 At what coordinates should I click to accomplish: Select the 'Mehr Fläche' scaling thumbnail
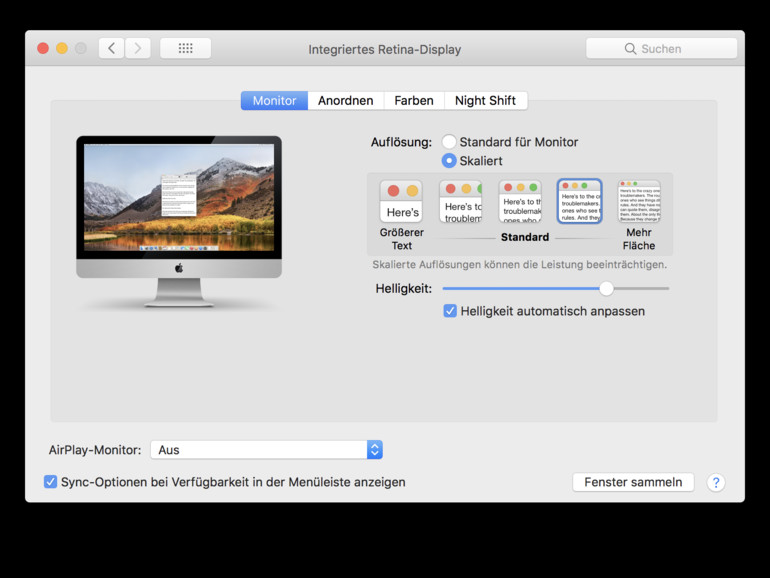coord(639,201)
